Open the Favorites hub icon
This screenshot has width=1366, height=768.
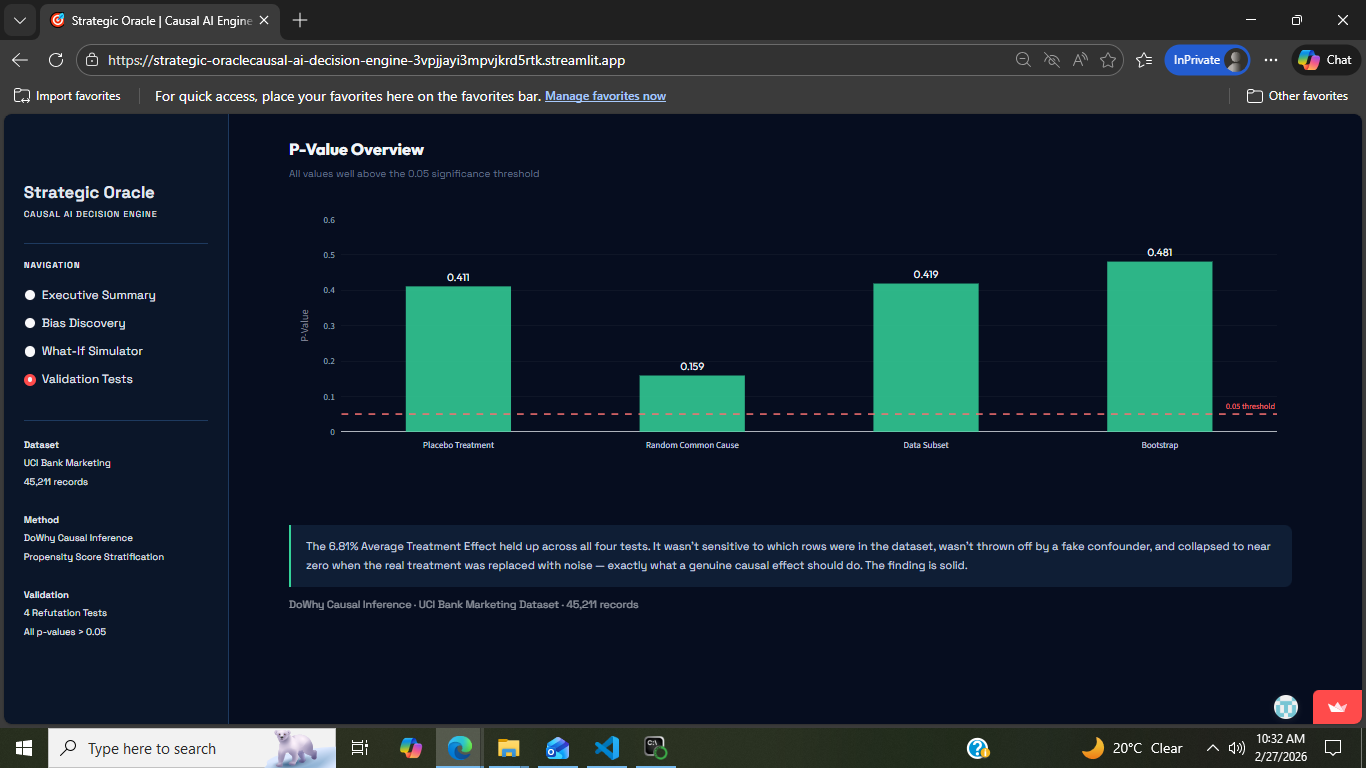click(1144, 60)
